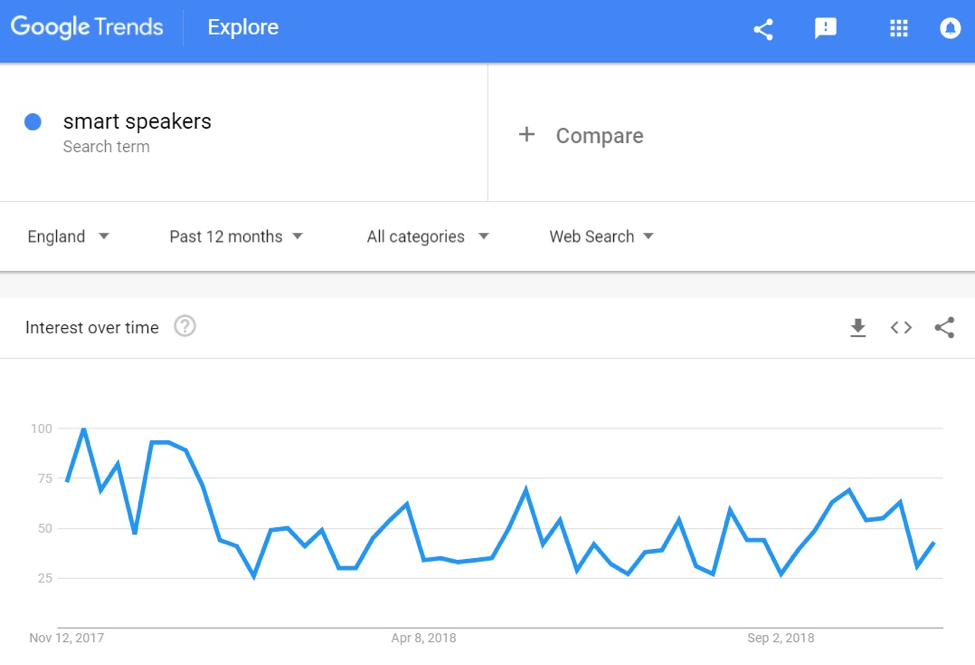Click the help icon beside Interest over time
The image size is (975, 665).
(x=185, y=326)
